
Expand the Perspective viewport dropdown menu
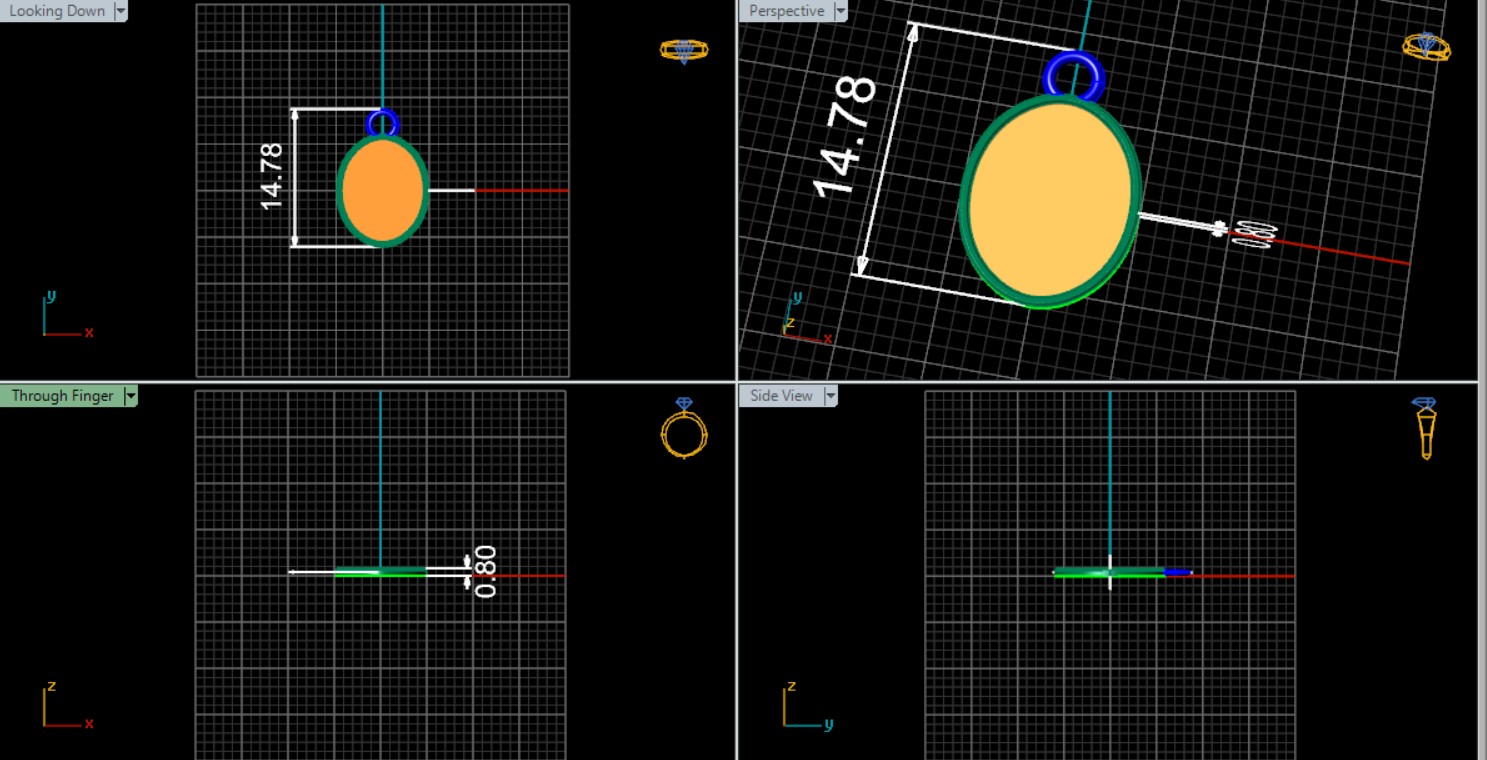coord(840,11)
